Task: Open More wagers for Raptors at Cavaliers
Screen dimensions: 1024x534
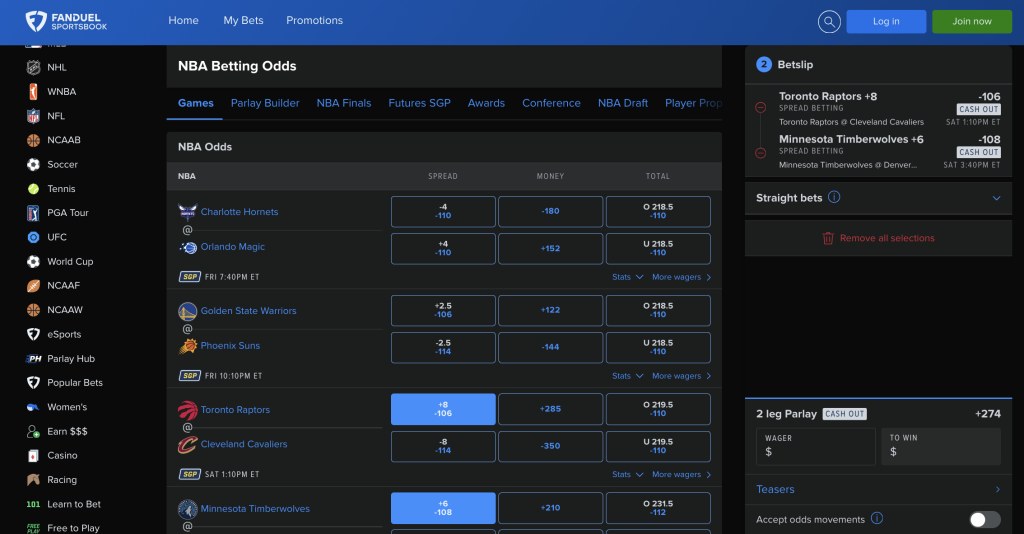Action: tap(682, 475)
